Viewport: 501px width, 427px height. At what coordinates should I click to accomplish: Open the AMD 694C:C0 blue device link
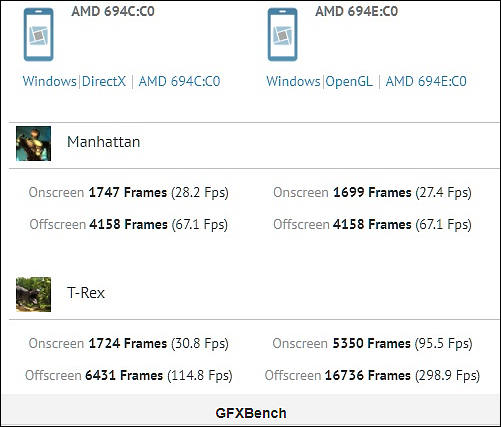click(179, 81)
